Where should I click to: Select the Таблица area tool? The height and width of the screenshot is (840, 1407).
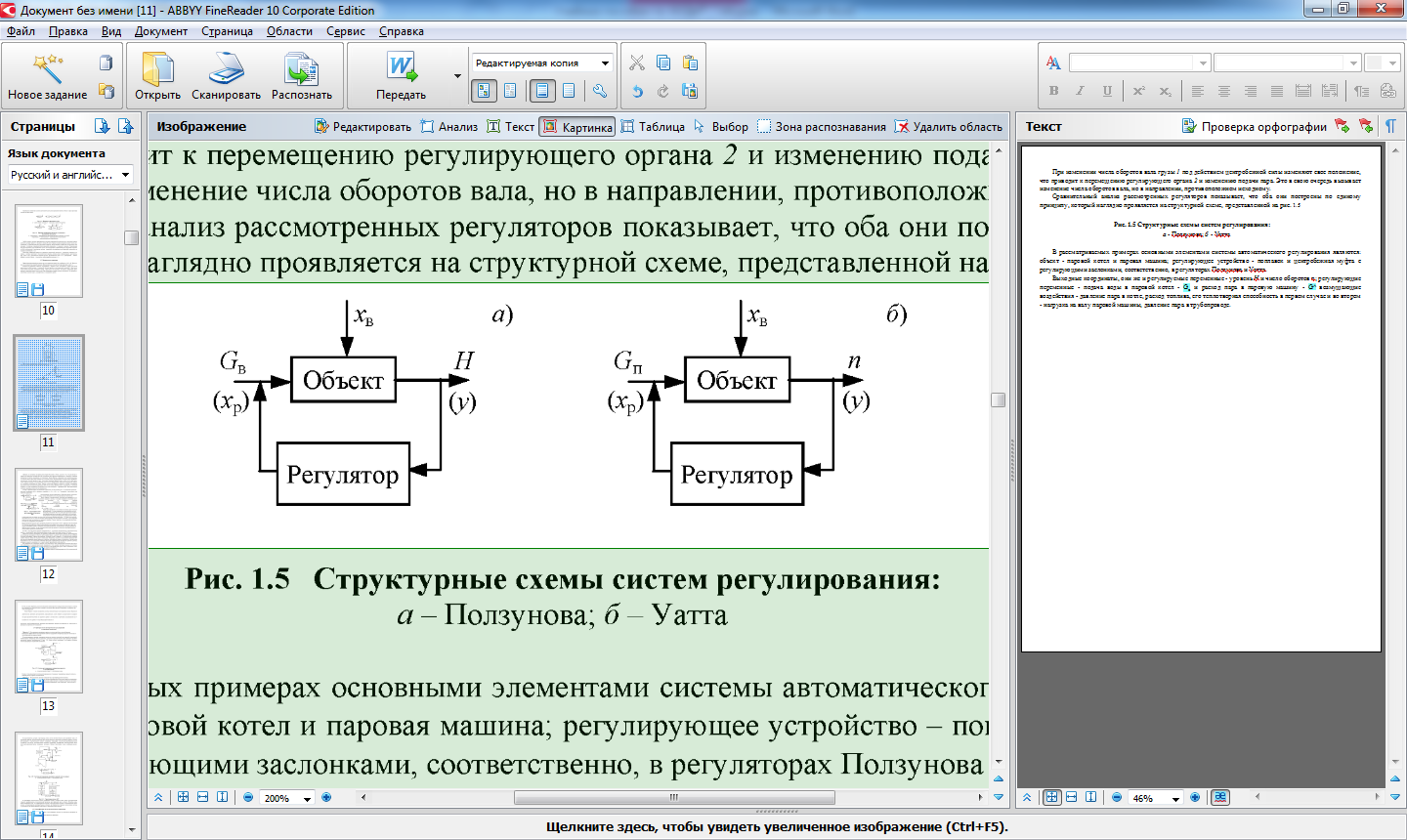click(652, 126)
